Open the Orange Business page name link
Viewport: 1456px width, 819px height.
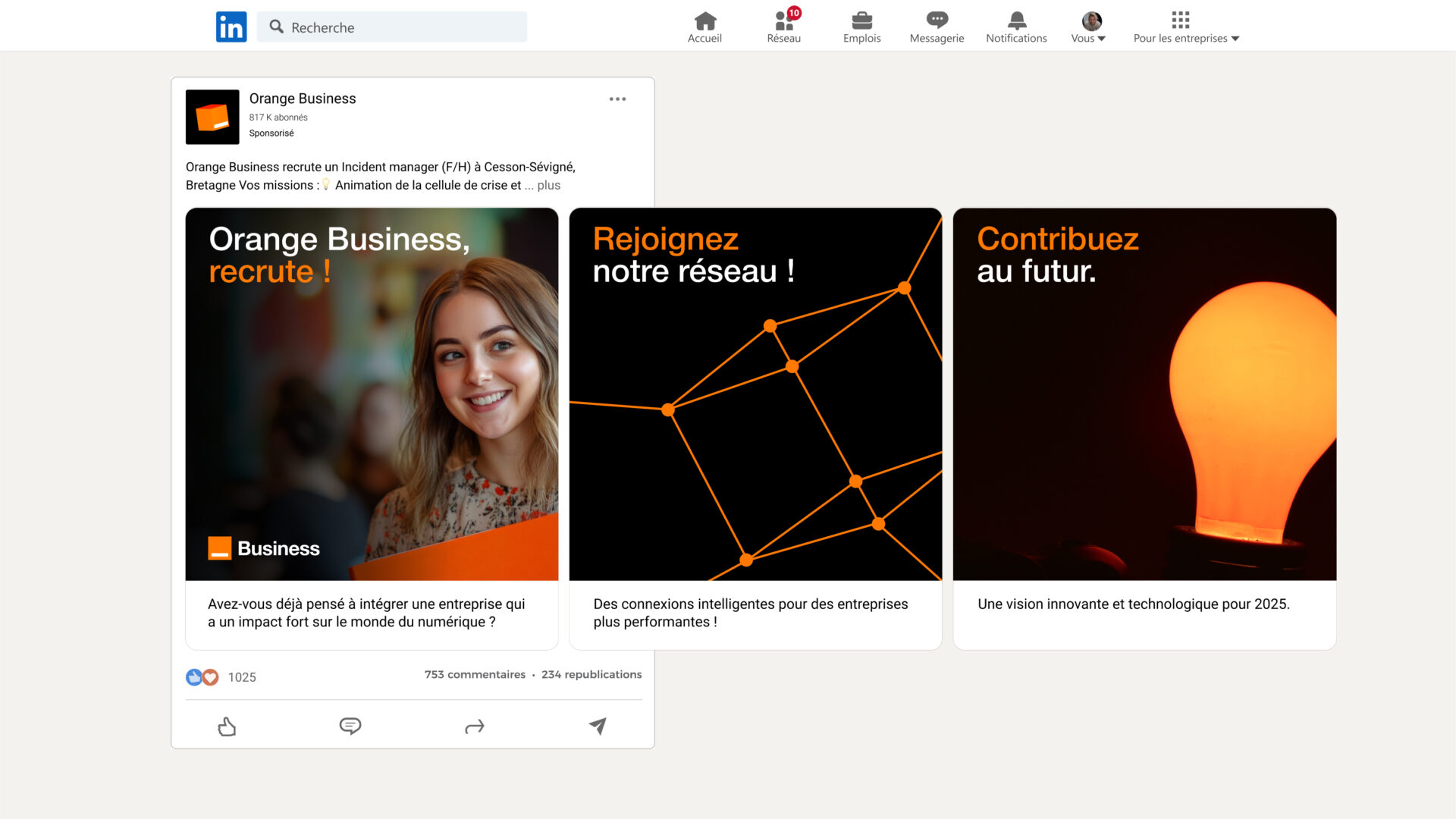coord(303,99)
